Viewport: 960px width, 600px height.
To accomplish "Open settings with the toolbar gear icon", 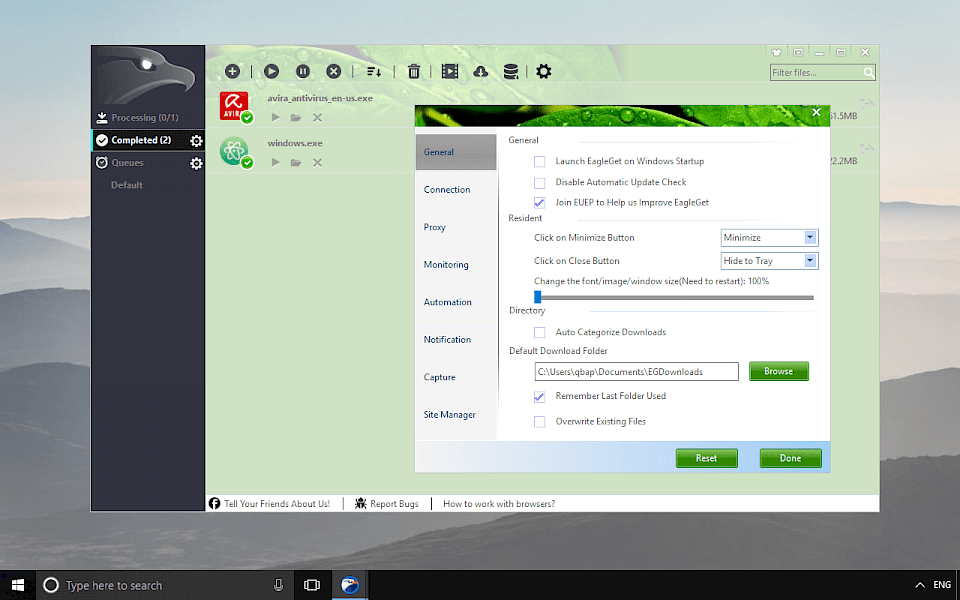I will pyautogui.click(x=544, y=72).
